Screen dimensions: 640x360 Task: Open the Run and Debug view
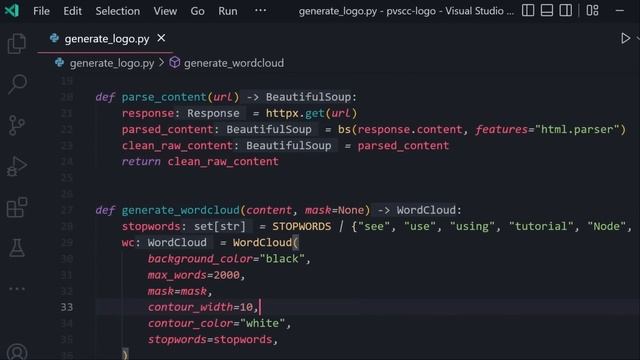tap(17, 166)
